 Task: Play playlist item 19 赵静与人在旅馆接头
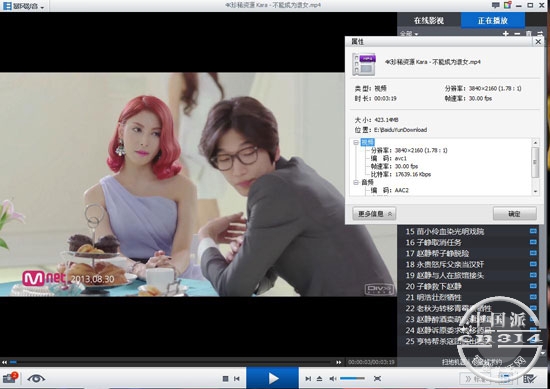[444, 275]
